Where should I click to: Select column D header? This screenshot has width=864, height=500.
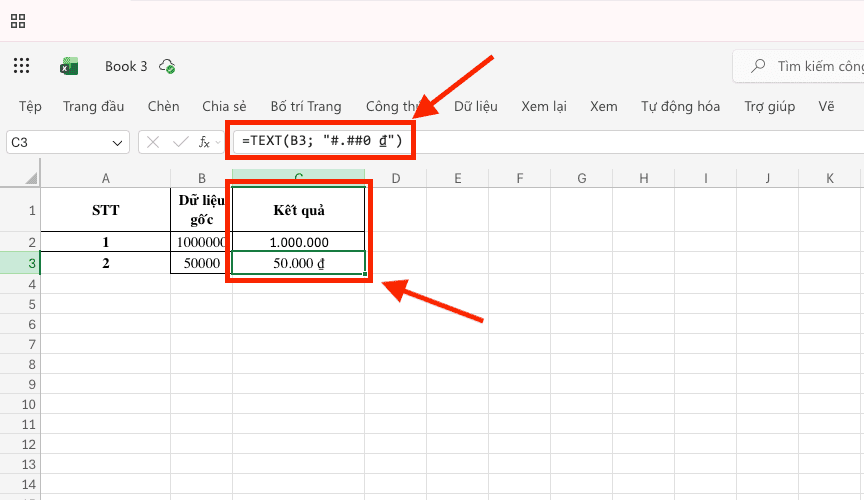(396, 178)
